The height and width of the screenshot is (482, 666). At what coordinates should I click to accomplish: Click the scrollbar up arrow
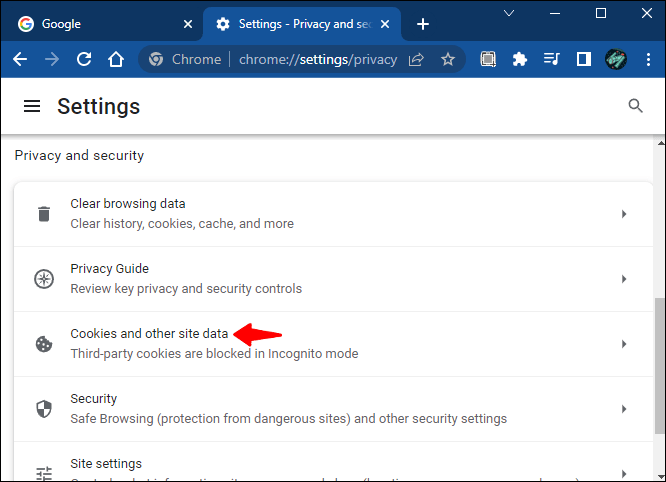click(x=661, y=144)
